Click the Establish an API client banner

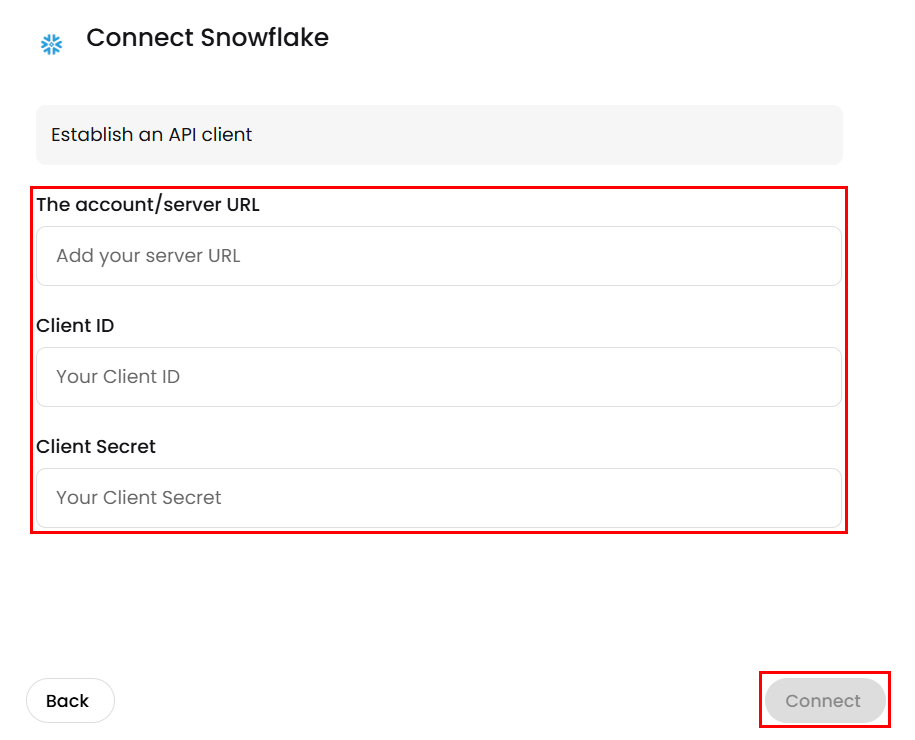(439, 135)
